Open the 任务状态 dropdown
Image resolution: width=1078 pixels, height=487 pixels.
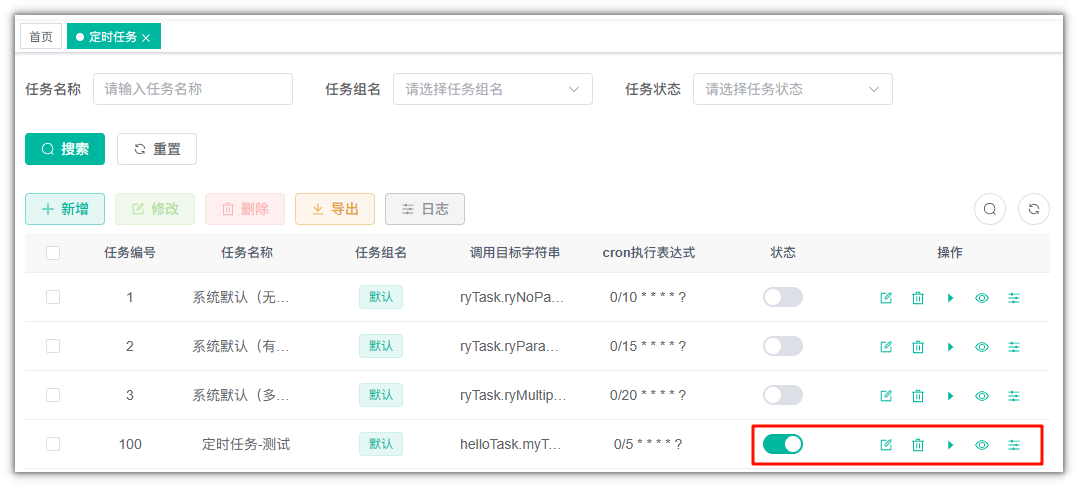(x=793, y=89)
